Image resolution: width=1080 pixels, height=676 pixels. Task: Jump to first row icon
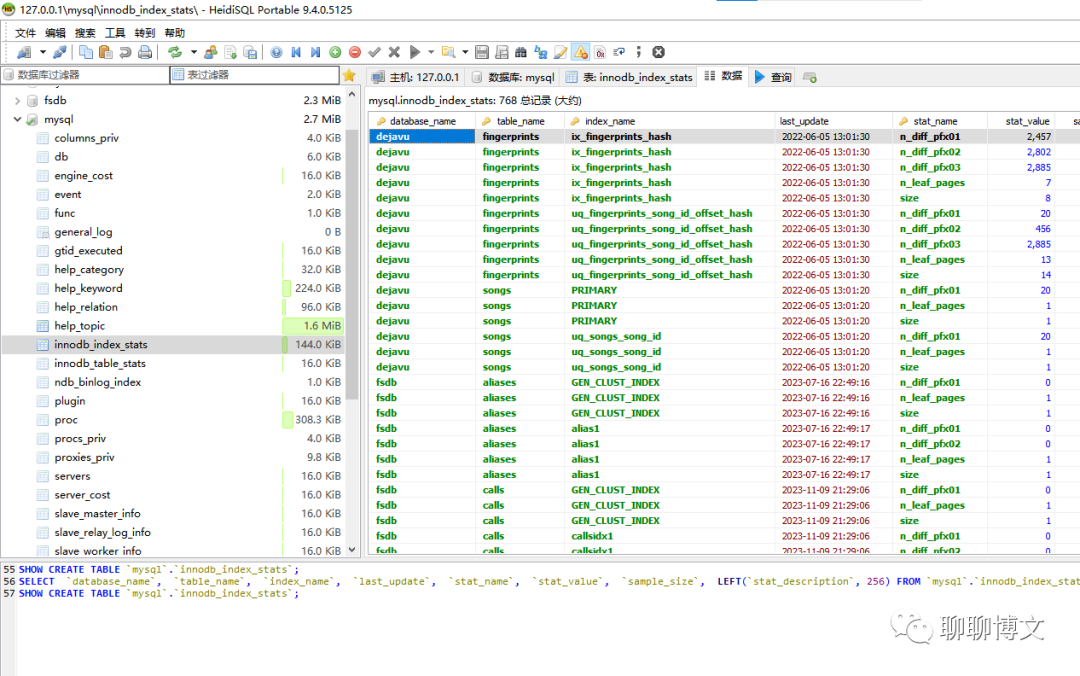[296, 52]
